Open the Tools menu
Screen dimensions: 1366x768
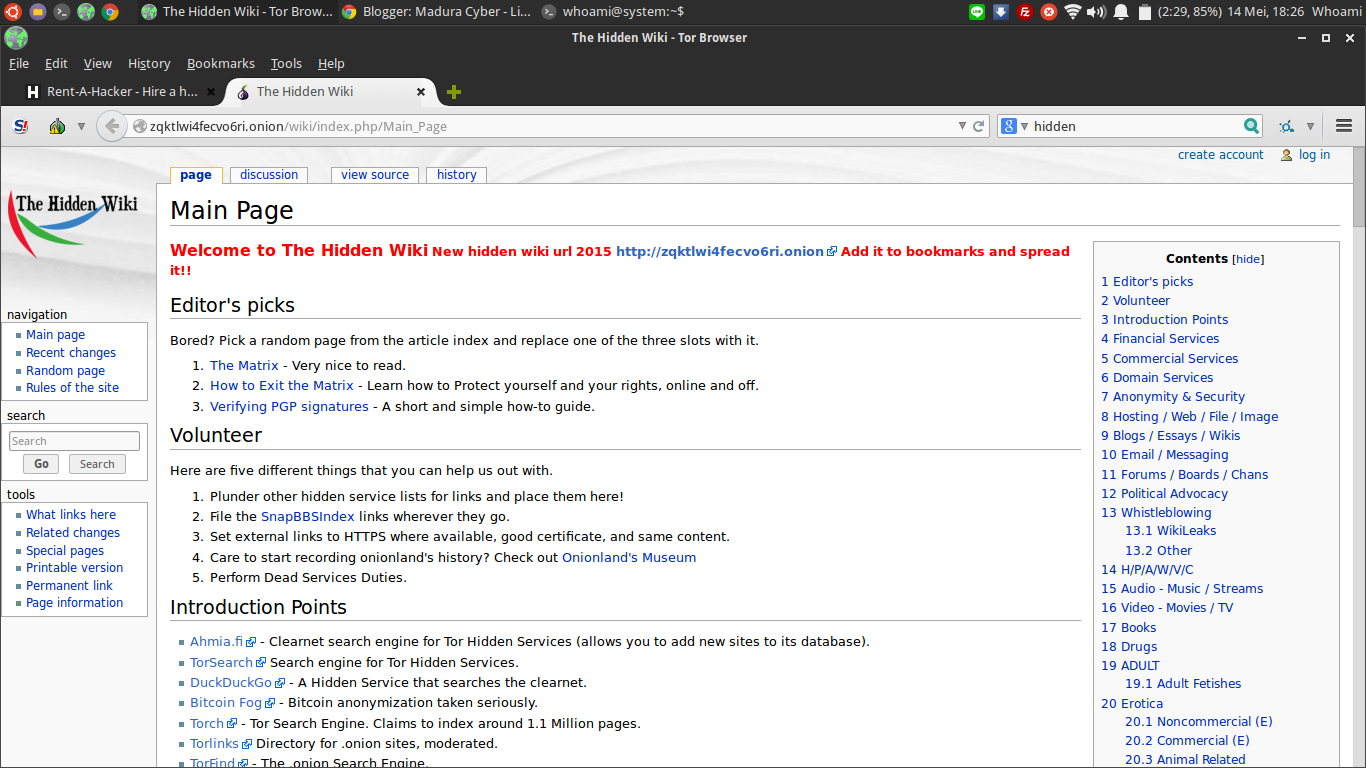point(286,63)
